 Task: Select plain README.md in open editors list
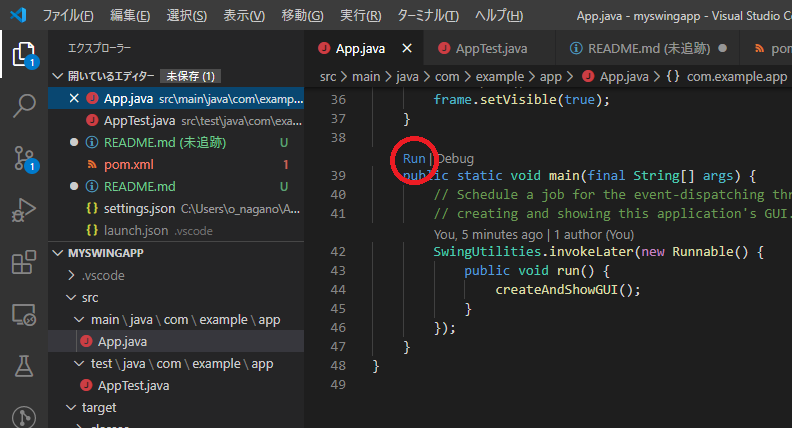(x=176, y=186)
